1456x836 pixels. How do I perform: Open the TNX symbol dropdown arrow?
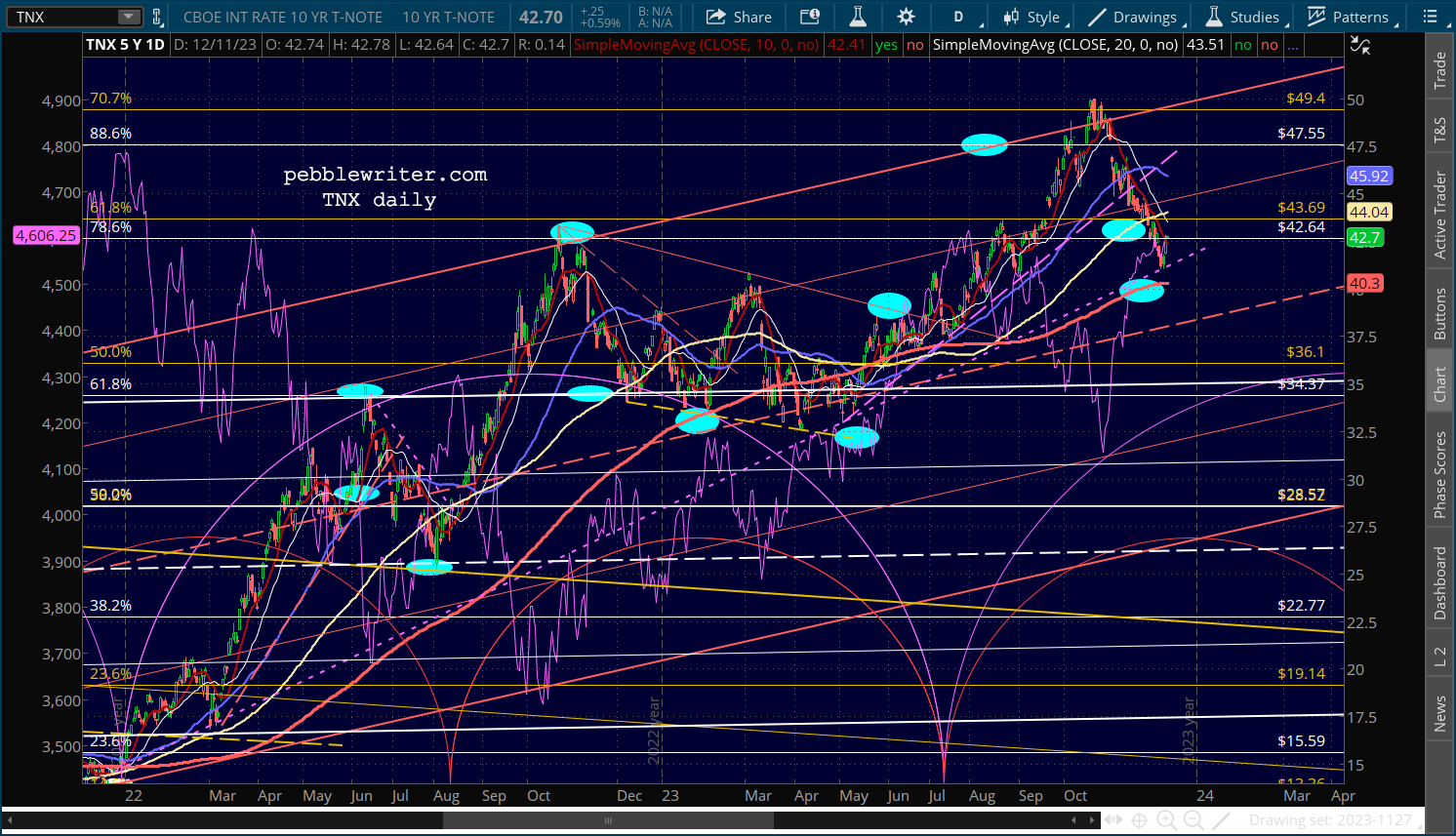click(129, 17)
